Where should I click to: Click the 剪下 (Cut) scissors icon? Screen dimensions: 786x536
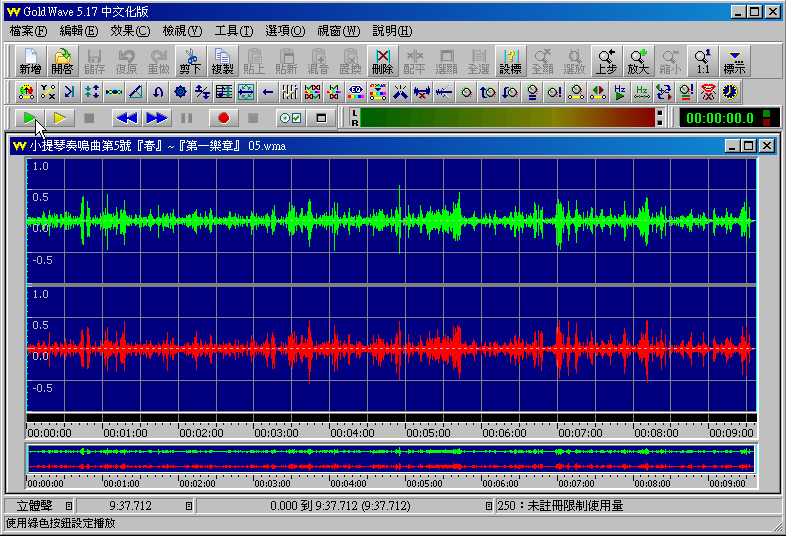click(190, 62)
